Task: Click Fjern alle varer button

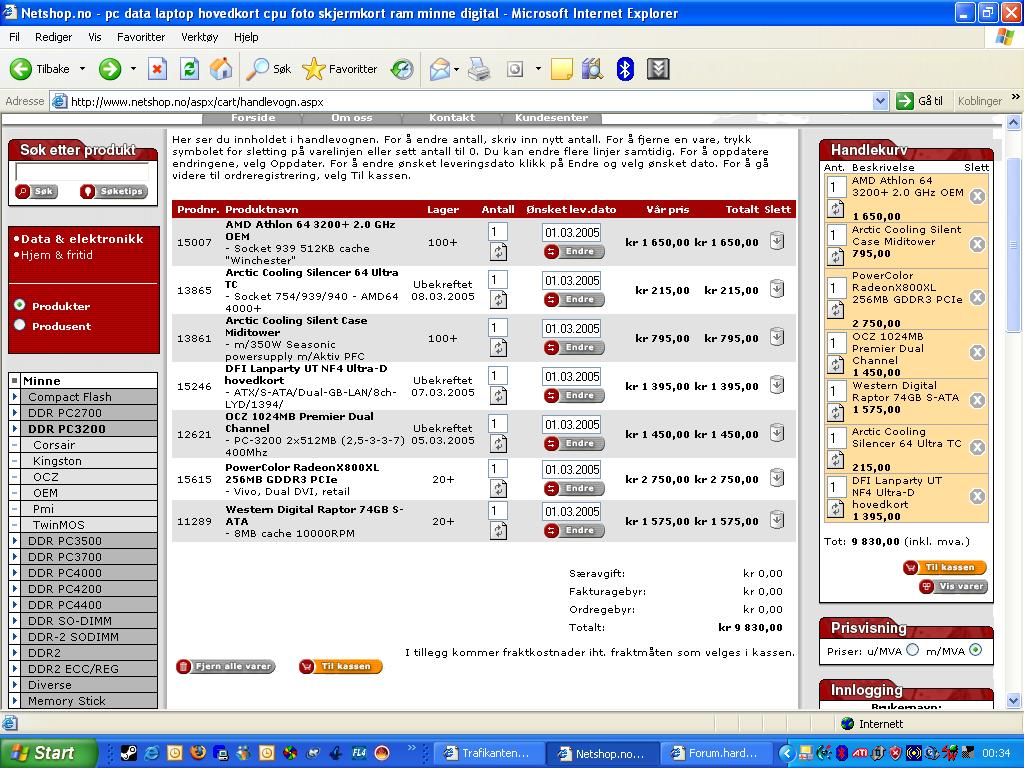Action: pyautogui.click(x=225, y=667)
